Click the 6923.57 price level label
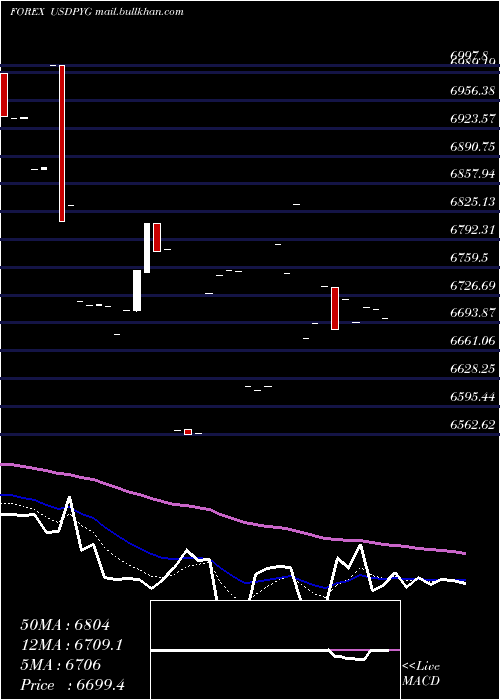This screenshot has height=700, width=500. [x=472, y=119]
